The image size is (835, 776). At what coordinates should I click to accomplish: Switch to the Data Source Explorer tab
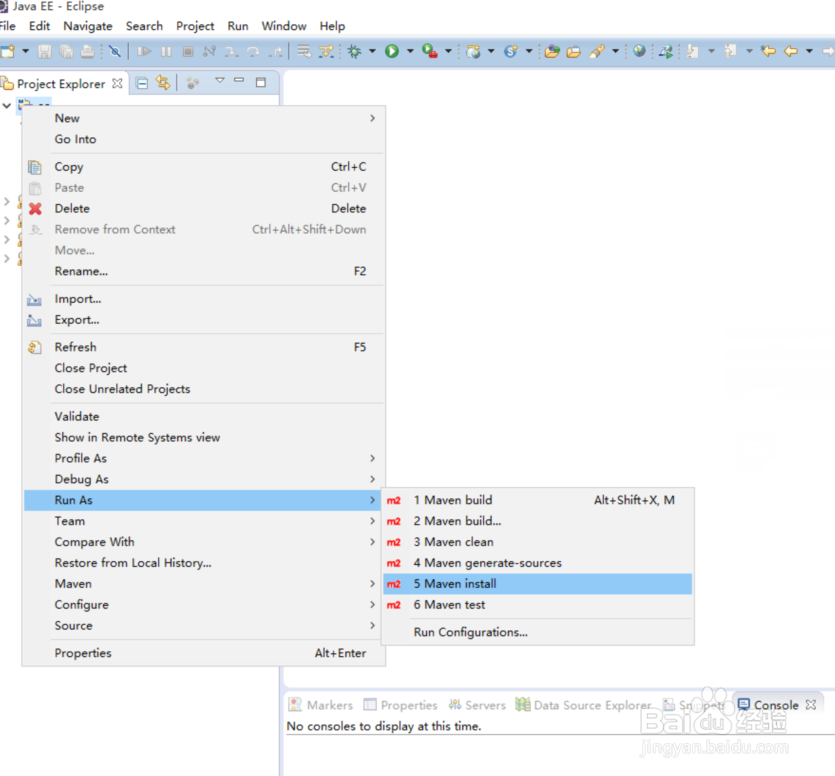(x=583, y=705)
